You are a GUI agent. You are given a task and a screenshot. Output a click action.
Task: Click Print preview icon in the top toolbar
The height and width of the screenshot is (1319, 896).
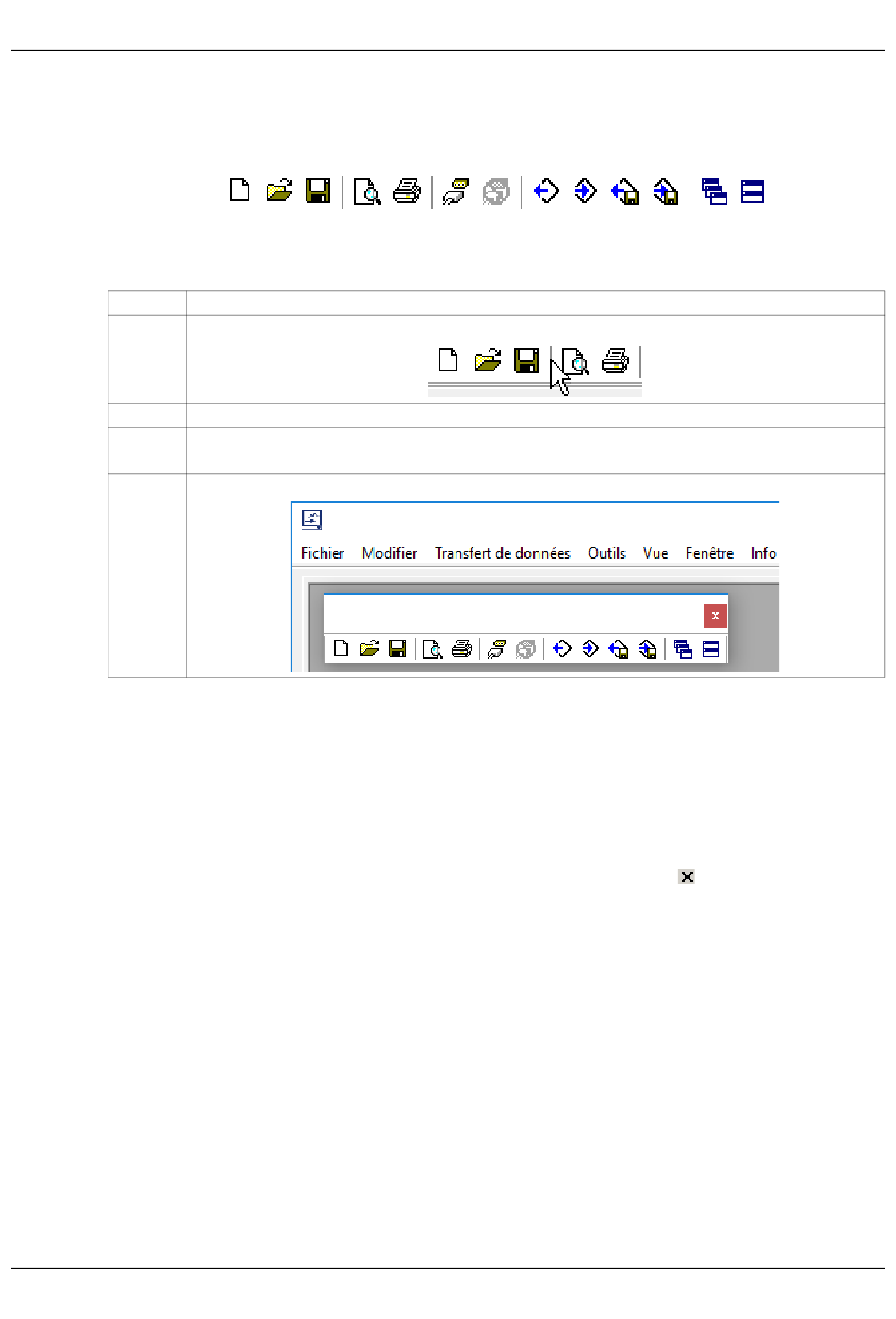click(x=367, y=192)
